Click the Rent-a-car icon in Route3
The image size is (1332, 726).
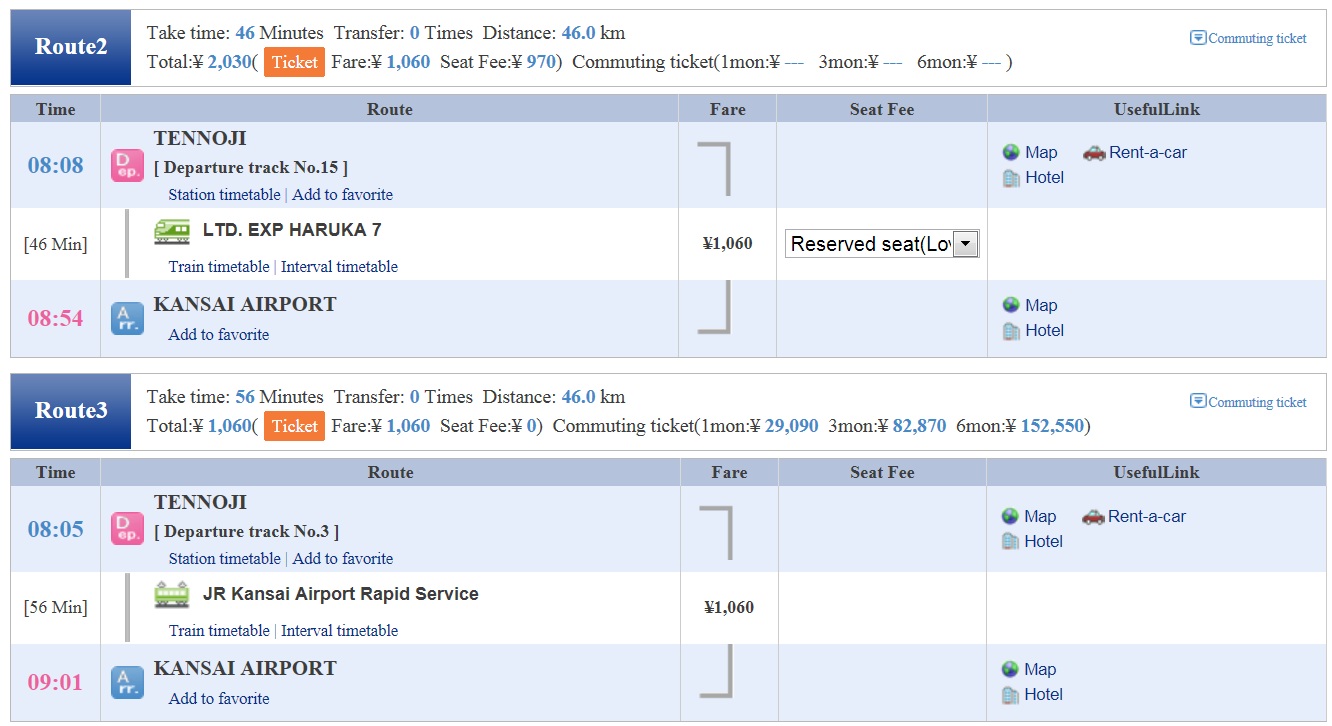point(1093,516)
